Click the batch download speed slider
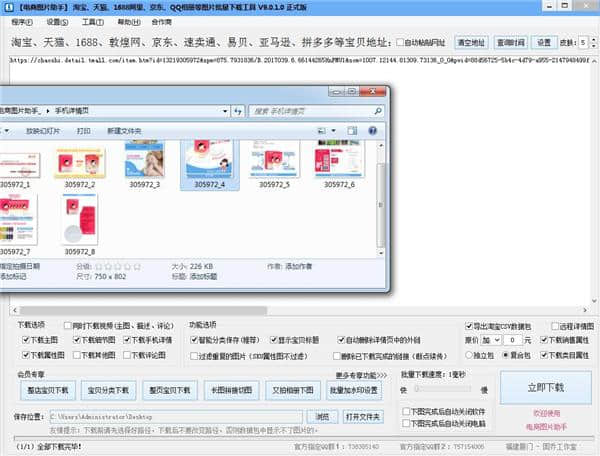 443,389
